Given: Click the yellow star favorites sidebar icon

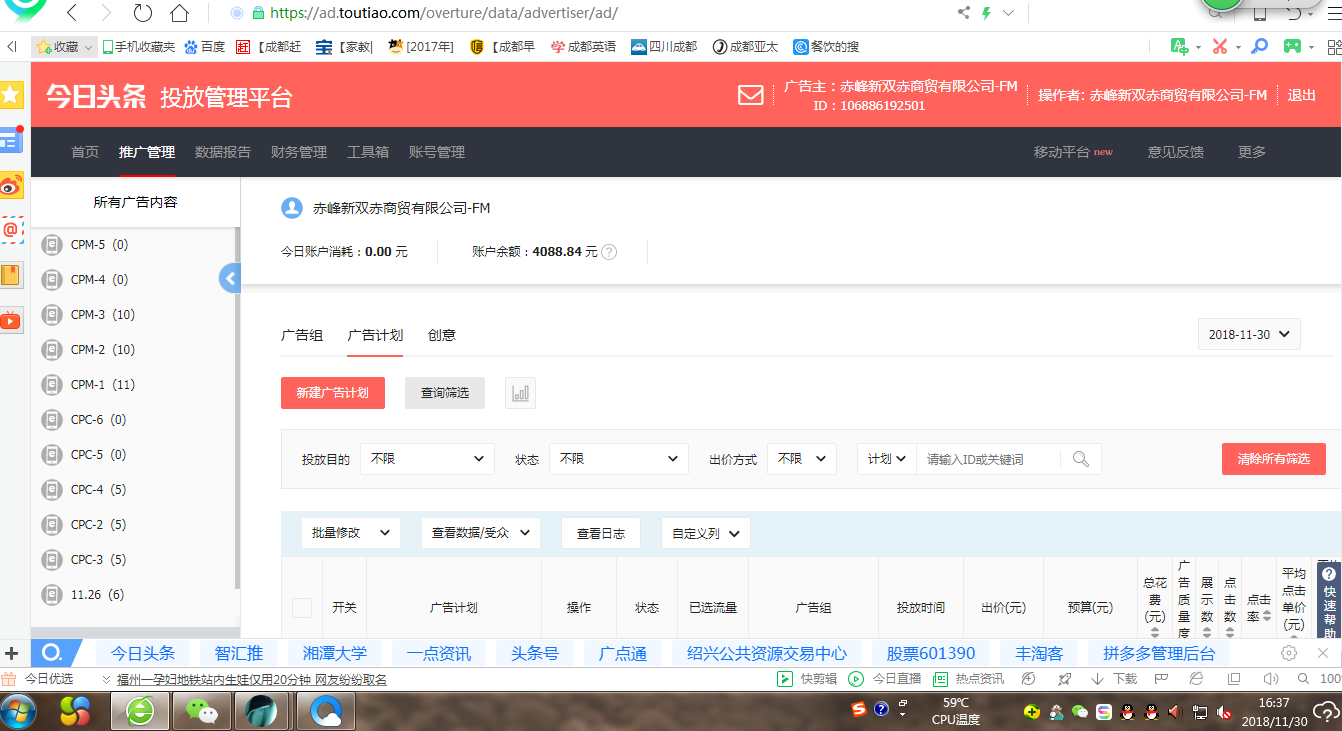Looking at the screenshot, I should click(11, 95).
